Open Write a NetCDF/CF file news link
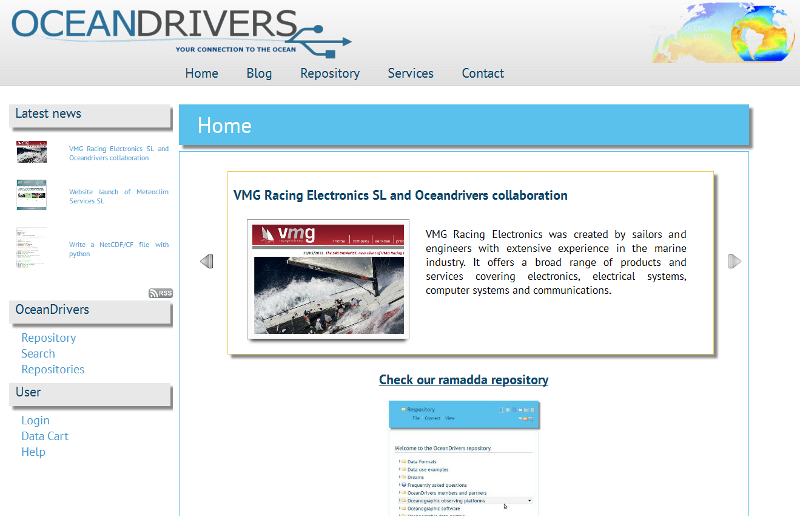Screen dimensions: 800x516 pyautogui.click(x=119, y=249)
